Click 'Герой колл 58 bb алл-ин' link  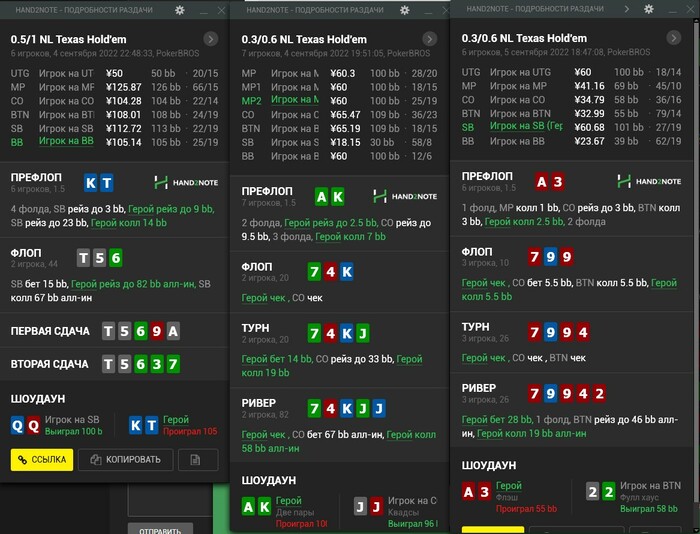tap(339, 442)
